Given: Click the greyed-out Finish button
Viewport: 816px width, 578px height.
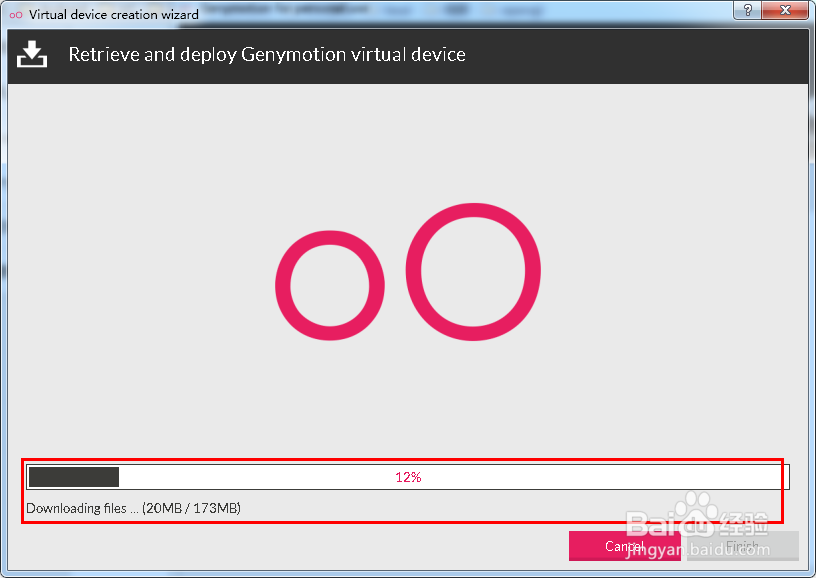Looking at the screenshot, I should (x=743, y=546).
